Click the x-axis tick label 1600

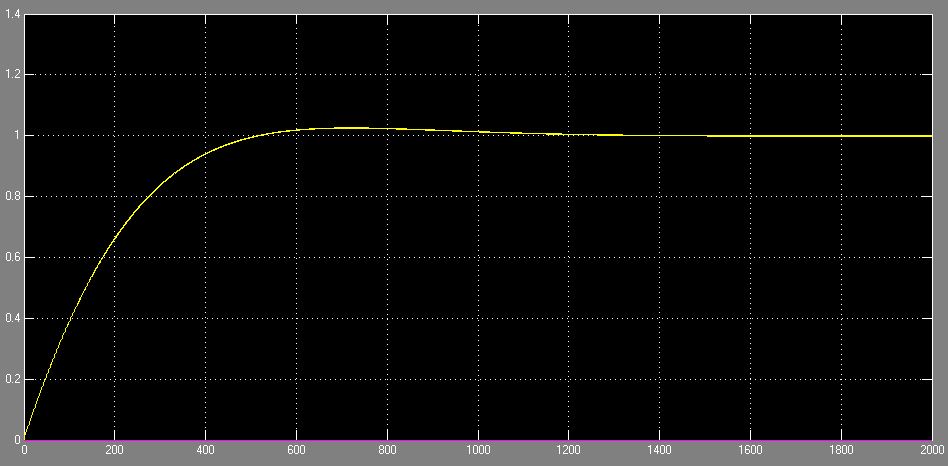751,450
